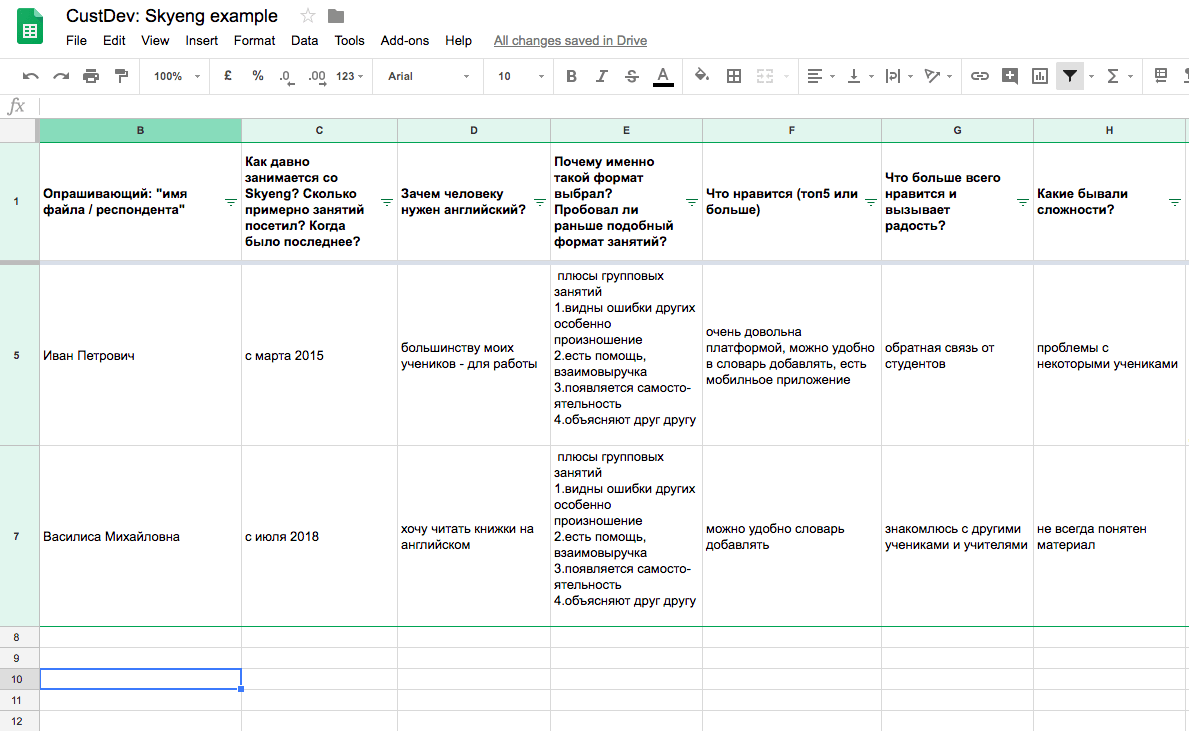
Task: Click the insert comment icon
Action: [x=1009, y=76]
